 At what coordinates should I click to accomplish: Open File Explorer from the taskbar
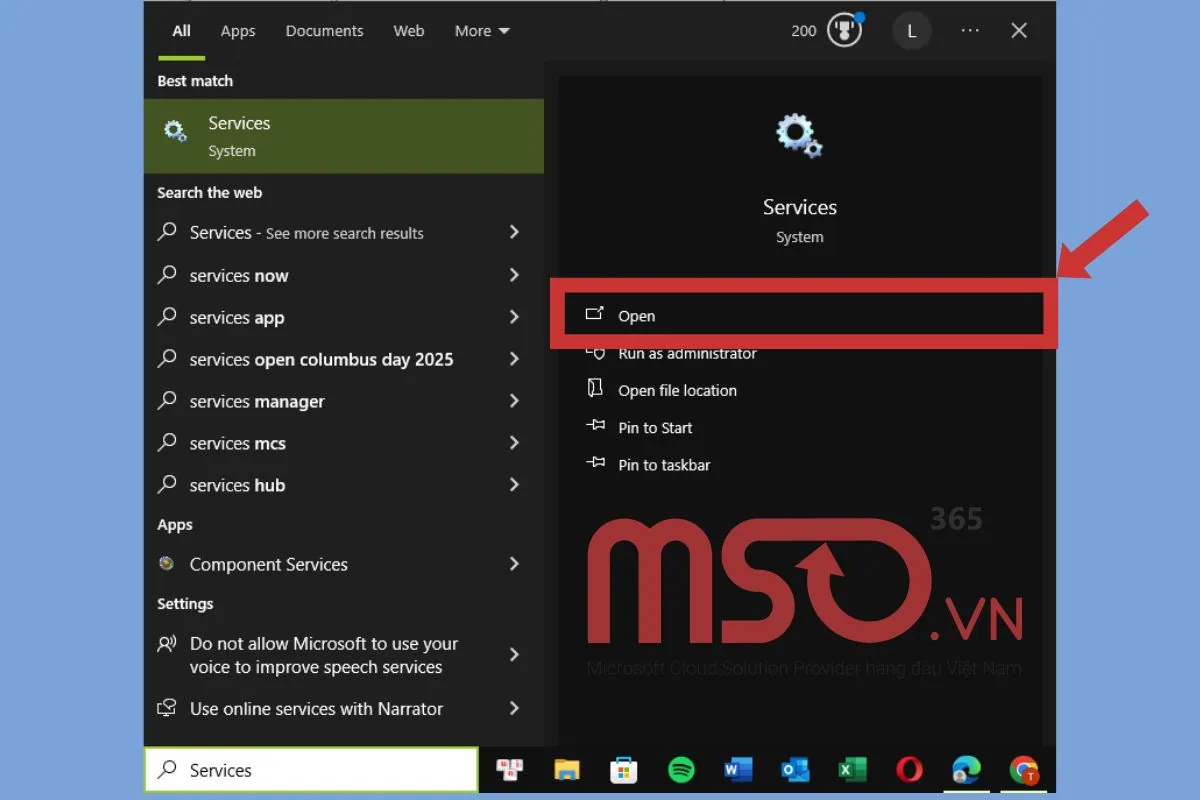(x=567, y=769)
